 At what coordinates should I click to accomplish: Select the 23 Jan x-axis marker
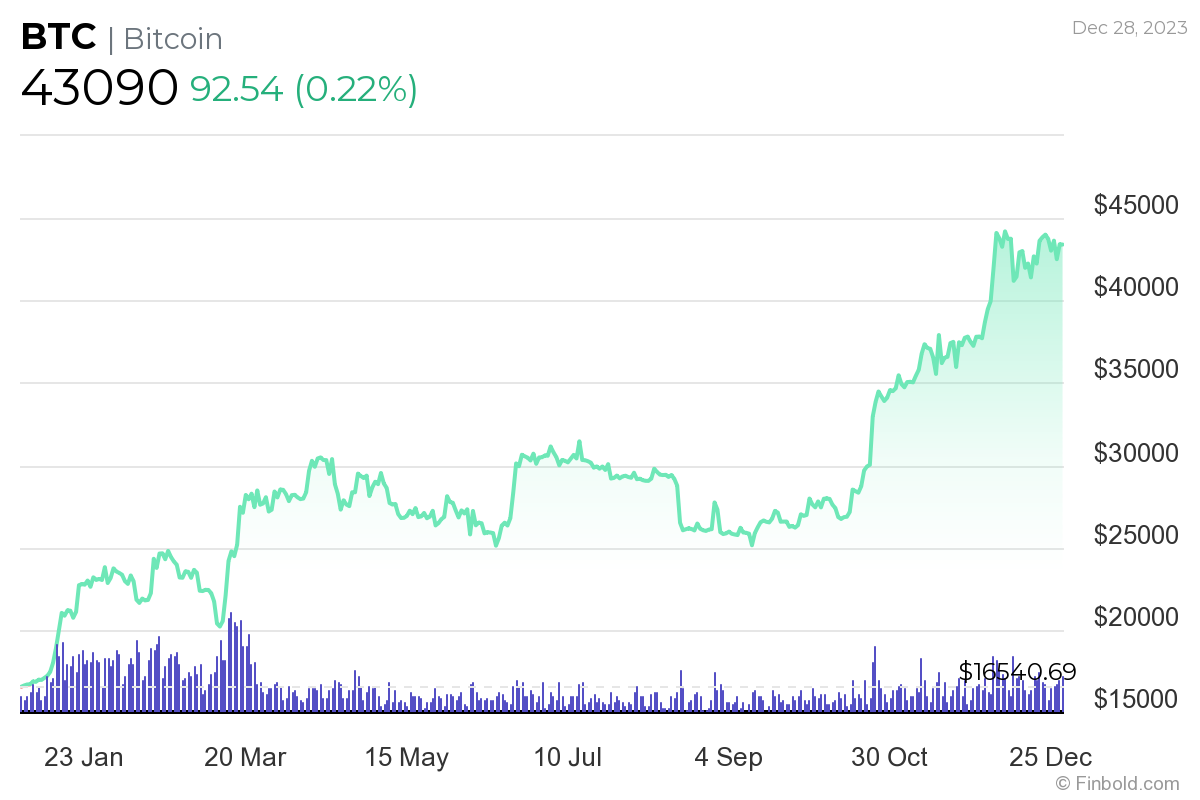84,757
